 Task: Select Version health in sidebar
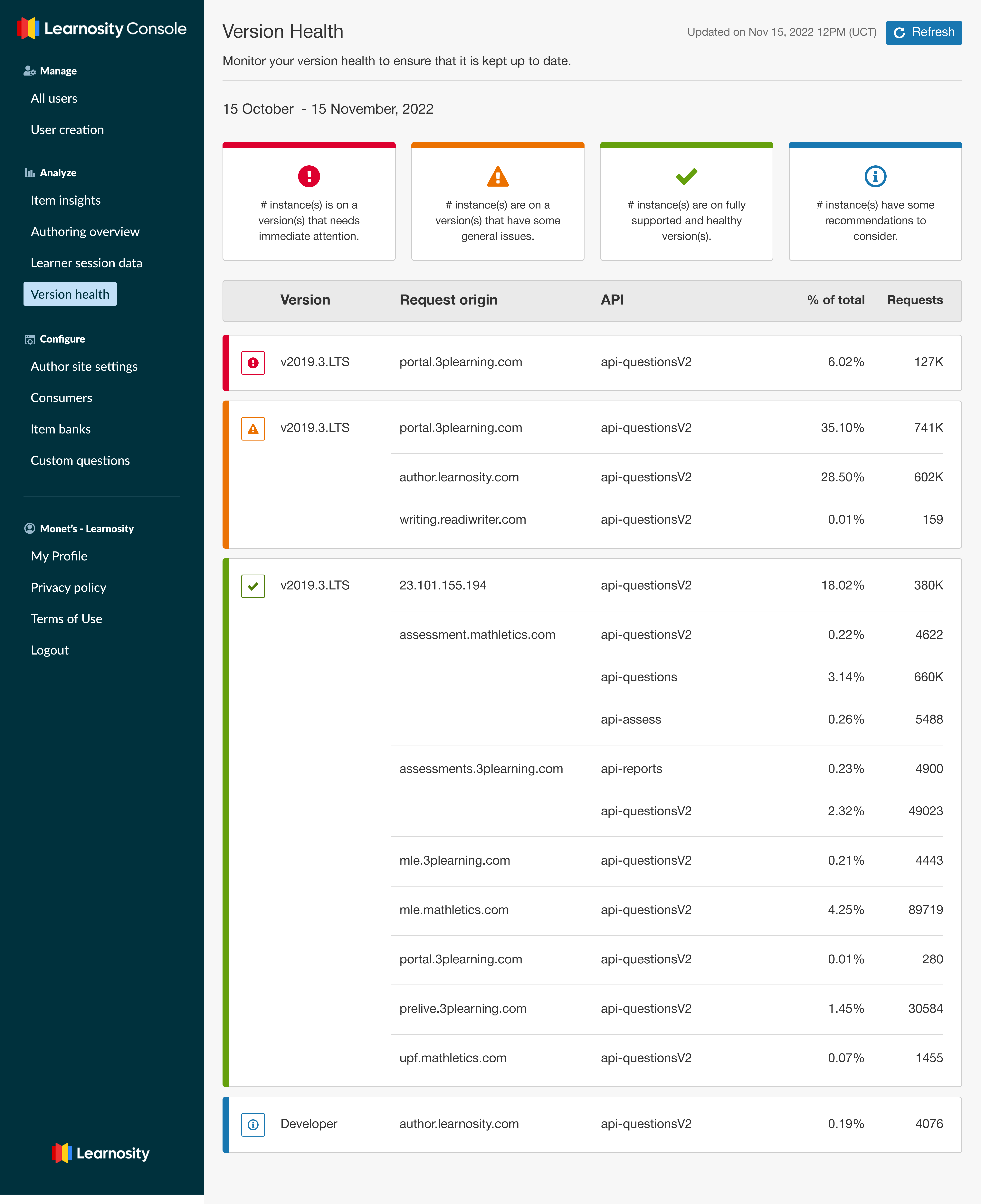tap(70, 294)
